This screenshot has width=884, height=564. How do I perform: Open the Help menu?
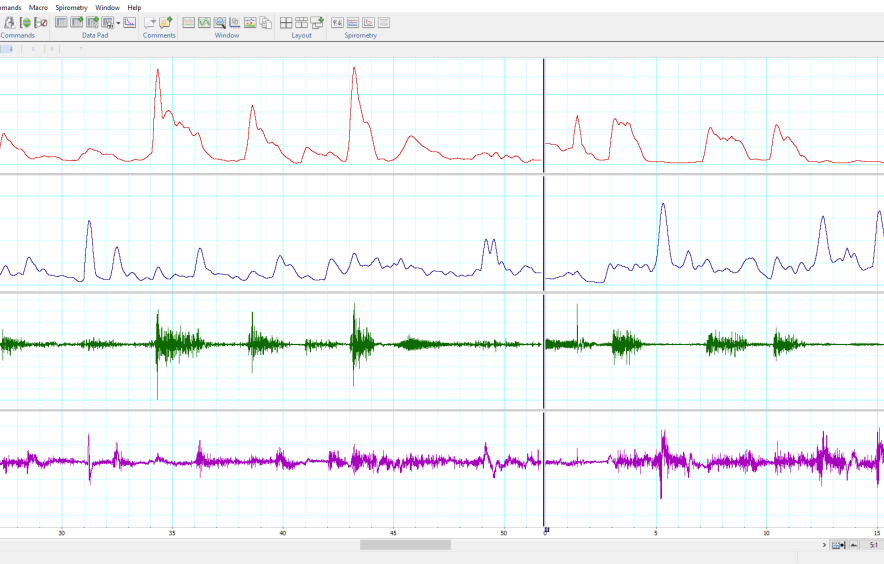coord(134,7)
